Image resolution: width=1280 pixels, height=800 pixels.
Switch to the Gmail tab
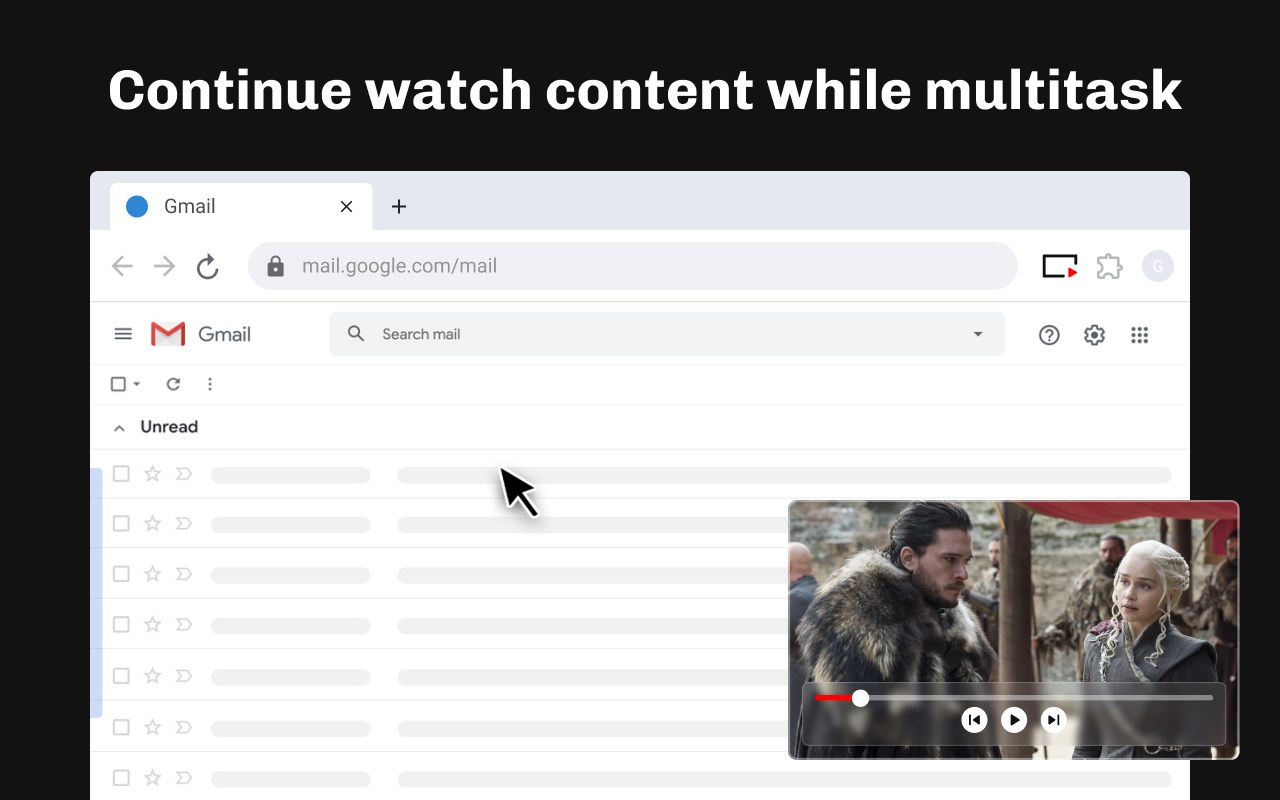pos(241,206)
